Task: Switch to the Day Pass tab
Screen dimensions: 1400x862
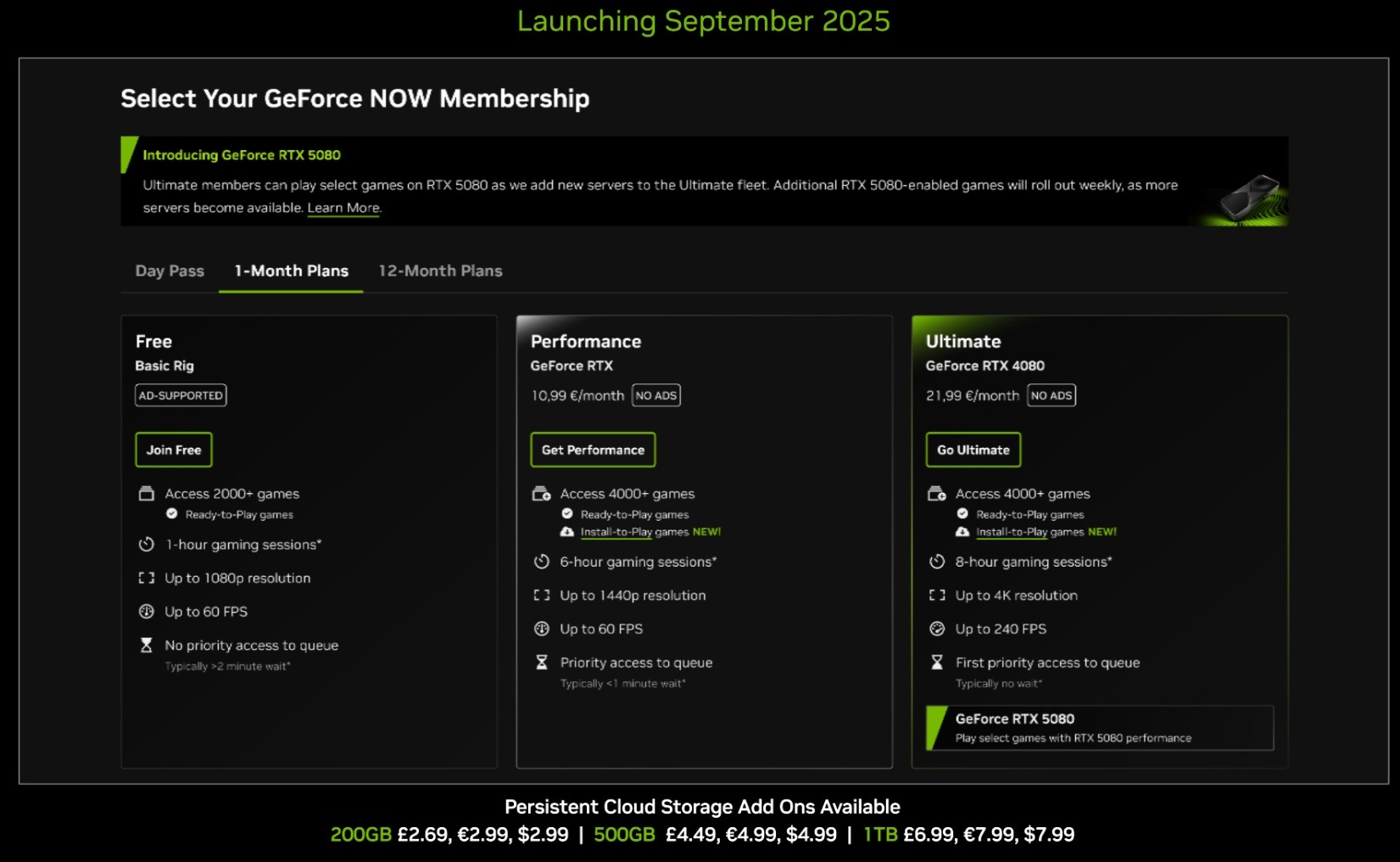Action: pos(170,271)
